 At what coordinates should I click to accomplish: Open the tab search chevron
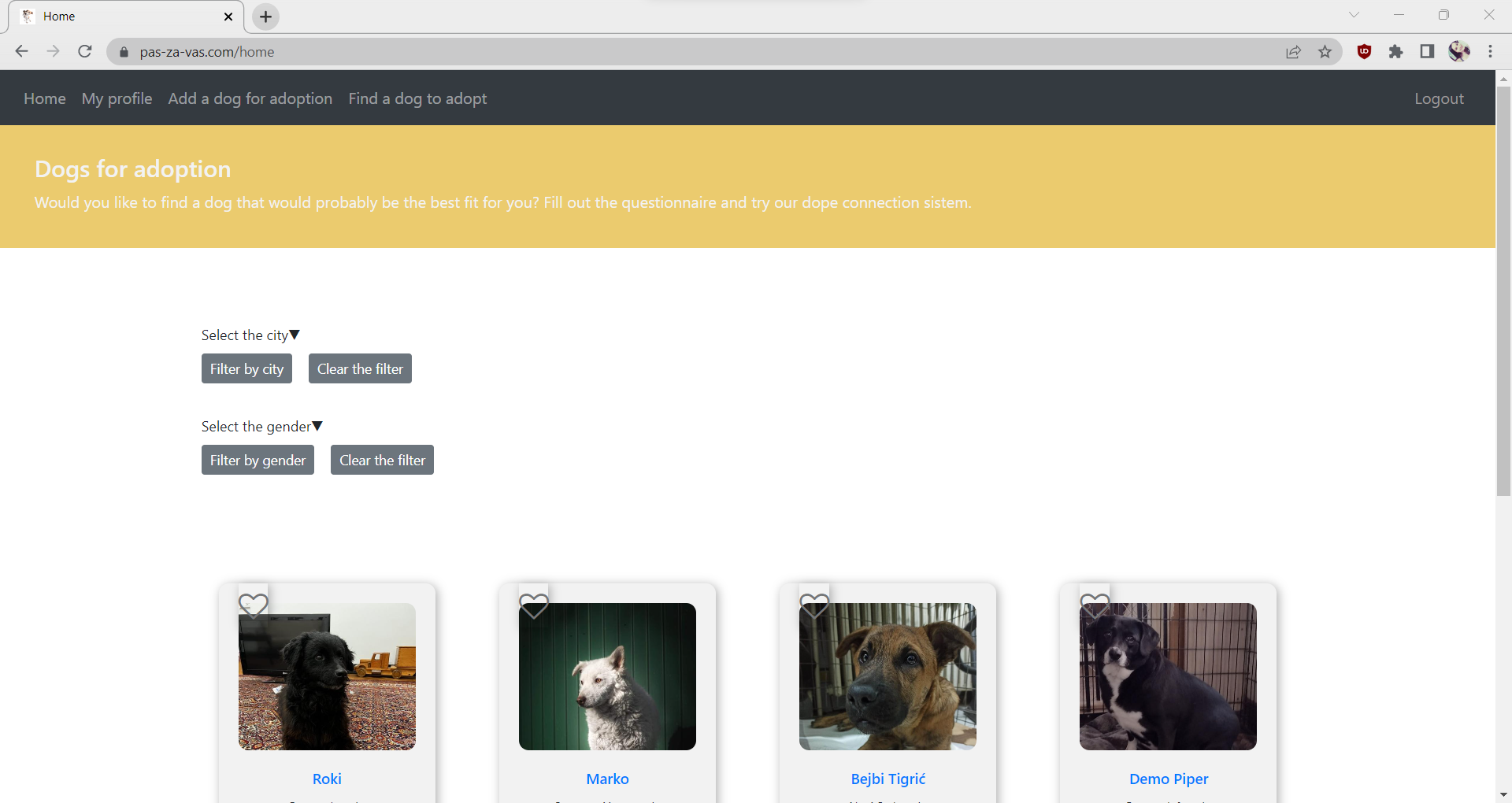click(1355, 14)
